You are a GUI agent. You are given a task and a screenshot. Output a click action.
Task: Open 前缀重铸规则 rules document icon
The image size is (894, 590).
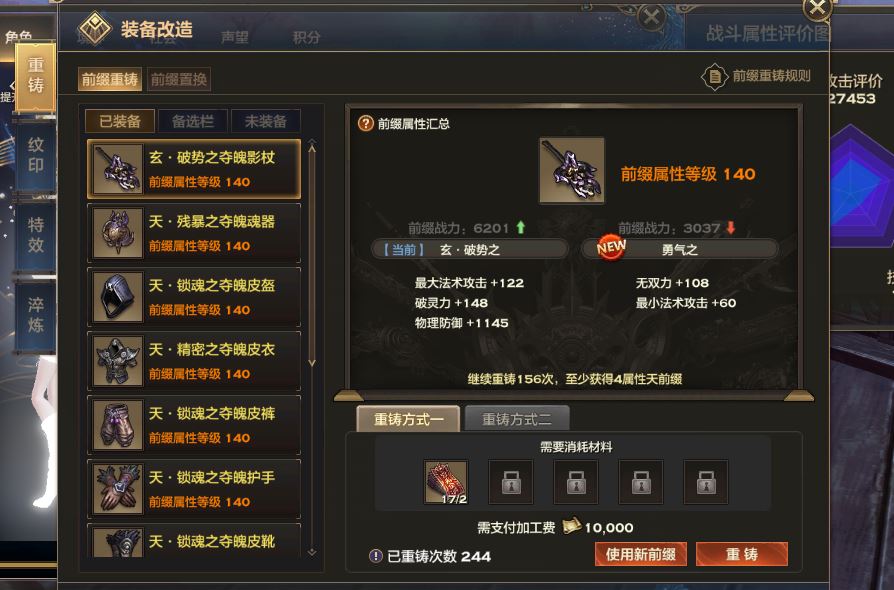pyautogui.click(x=714, y=76)
